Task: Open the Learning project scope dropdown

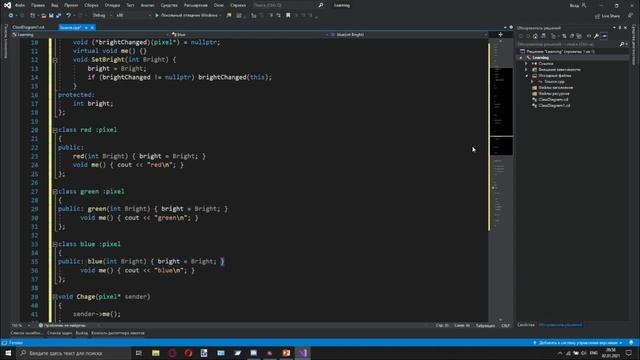Action: (x=90, y=35)
